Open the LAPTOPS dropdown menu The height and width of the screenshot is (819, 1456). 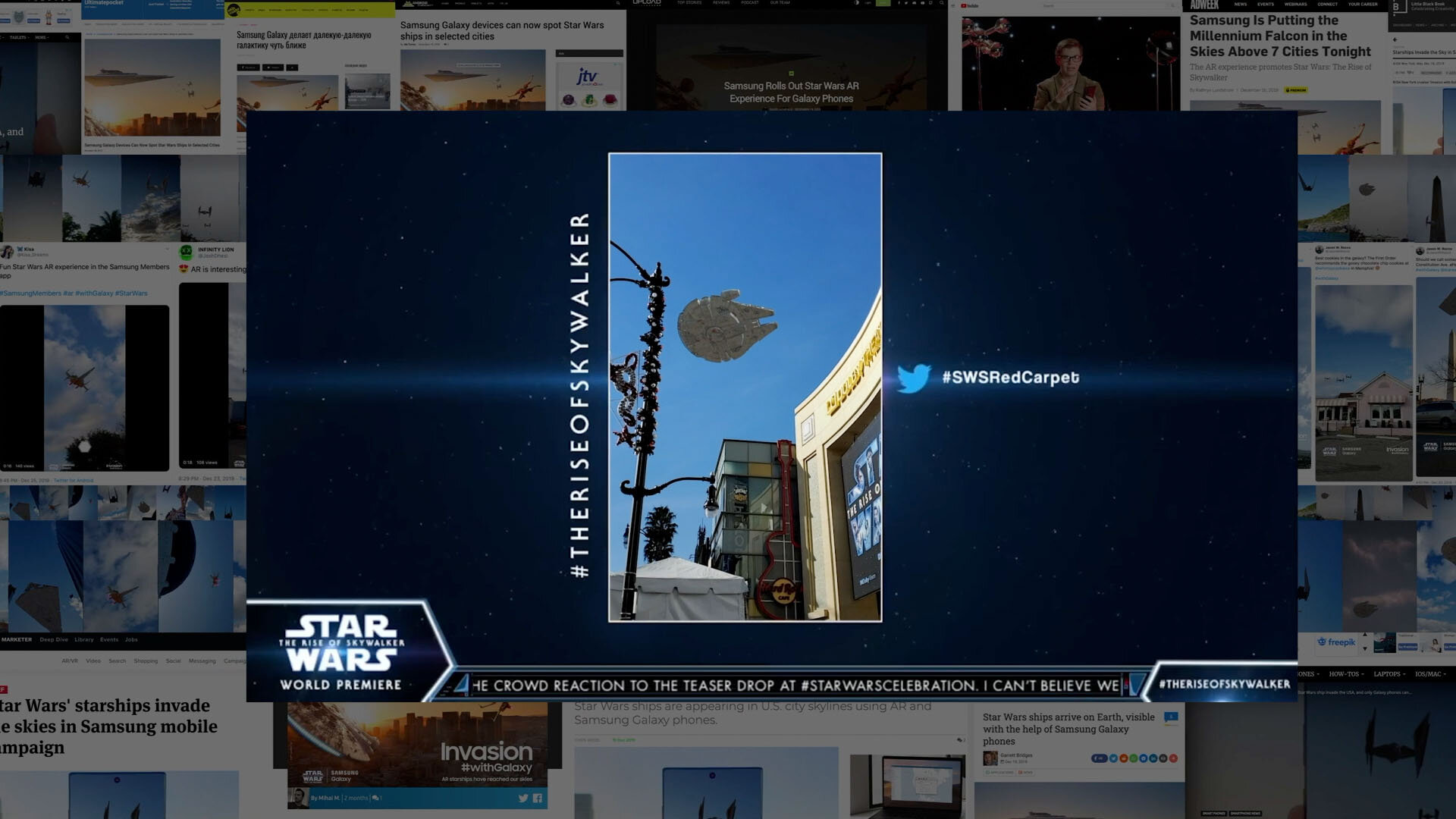pyautogui.click(x=1389, y=674)
